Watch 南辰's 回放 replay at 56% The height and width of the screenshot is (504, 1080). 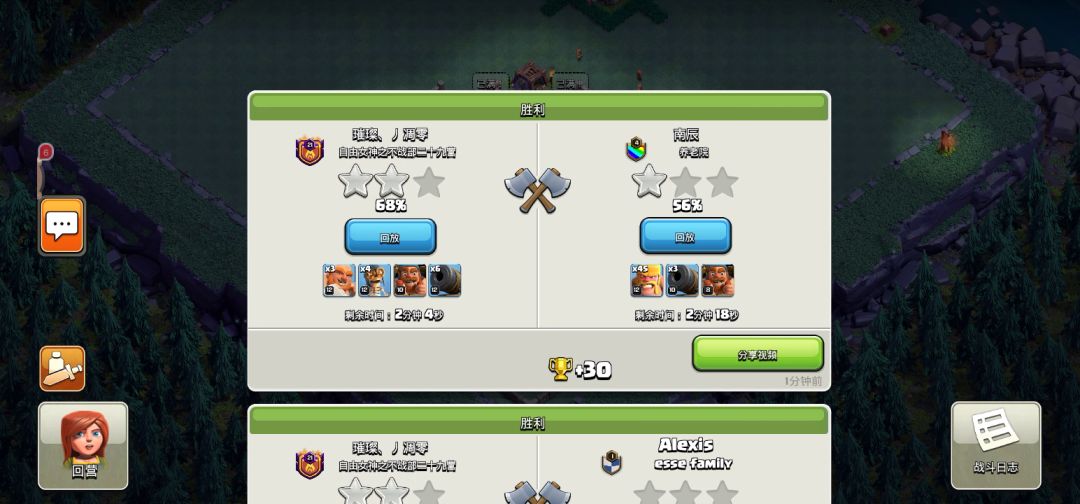685,237
